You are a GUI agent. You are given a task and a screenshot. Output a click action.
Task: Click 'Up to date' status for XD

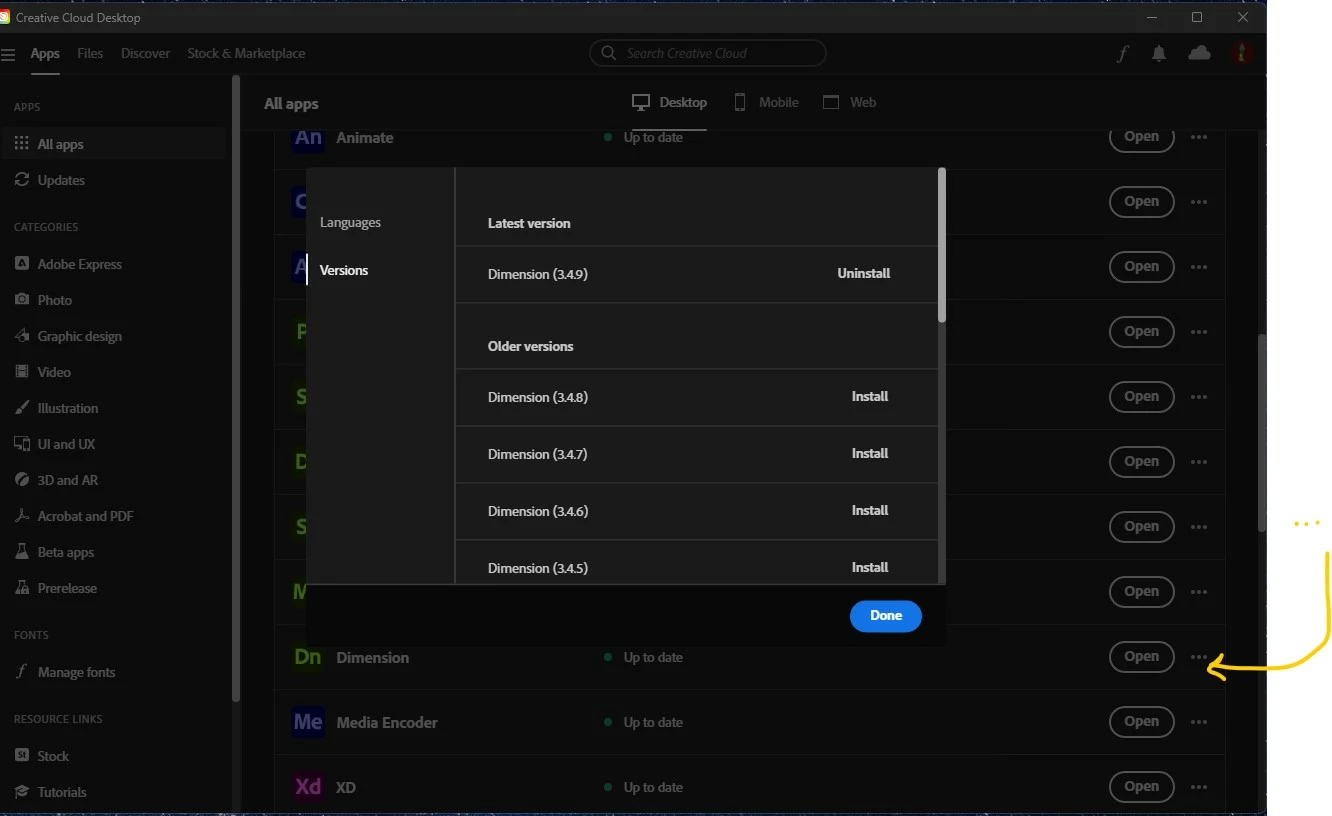click(x=644, y=787)
